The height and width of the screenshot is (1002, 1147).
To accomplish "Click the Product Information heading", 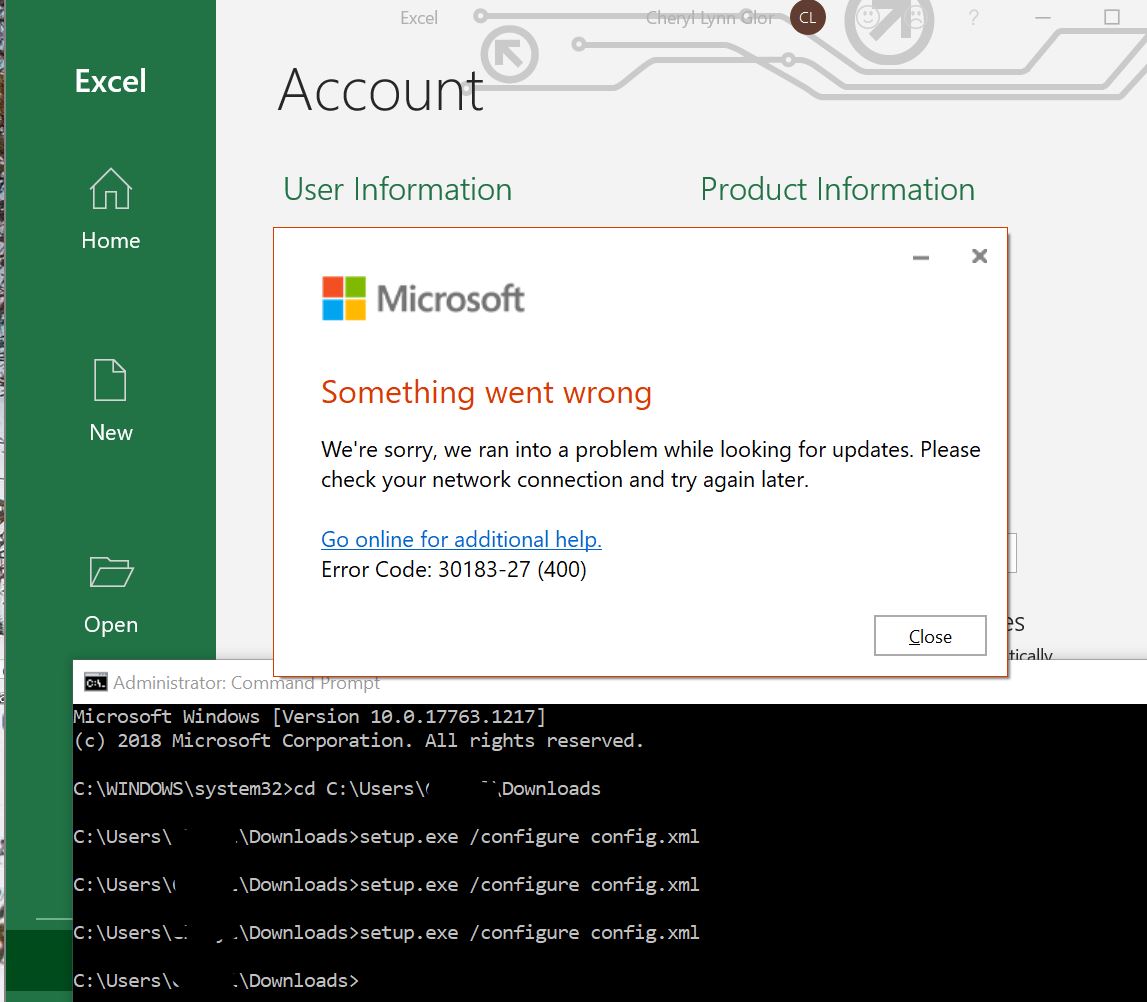I will click(x=838, y=189).
